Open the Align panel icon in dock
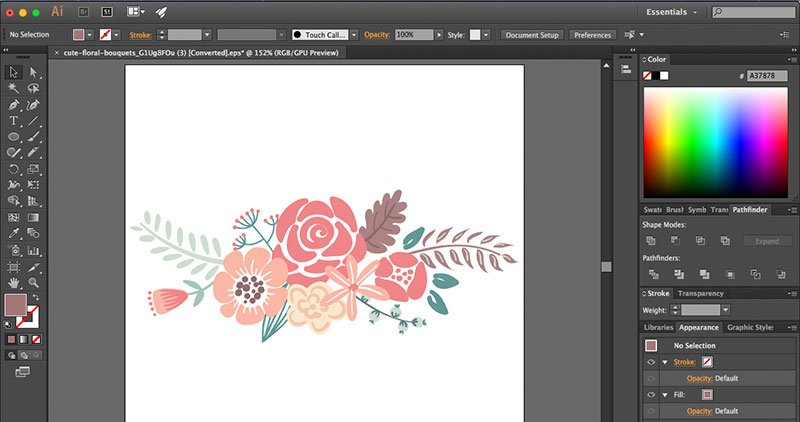This screenshot has height=422, width=800. (x=626, y=69)
